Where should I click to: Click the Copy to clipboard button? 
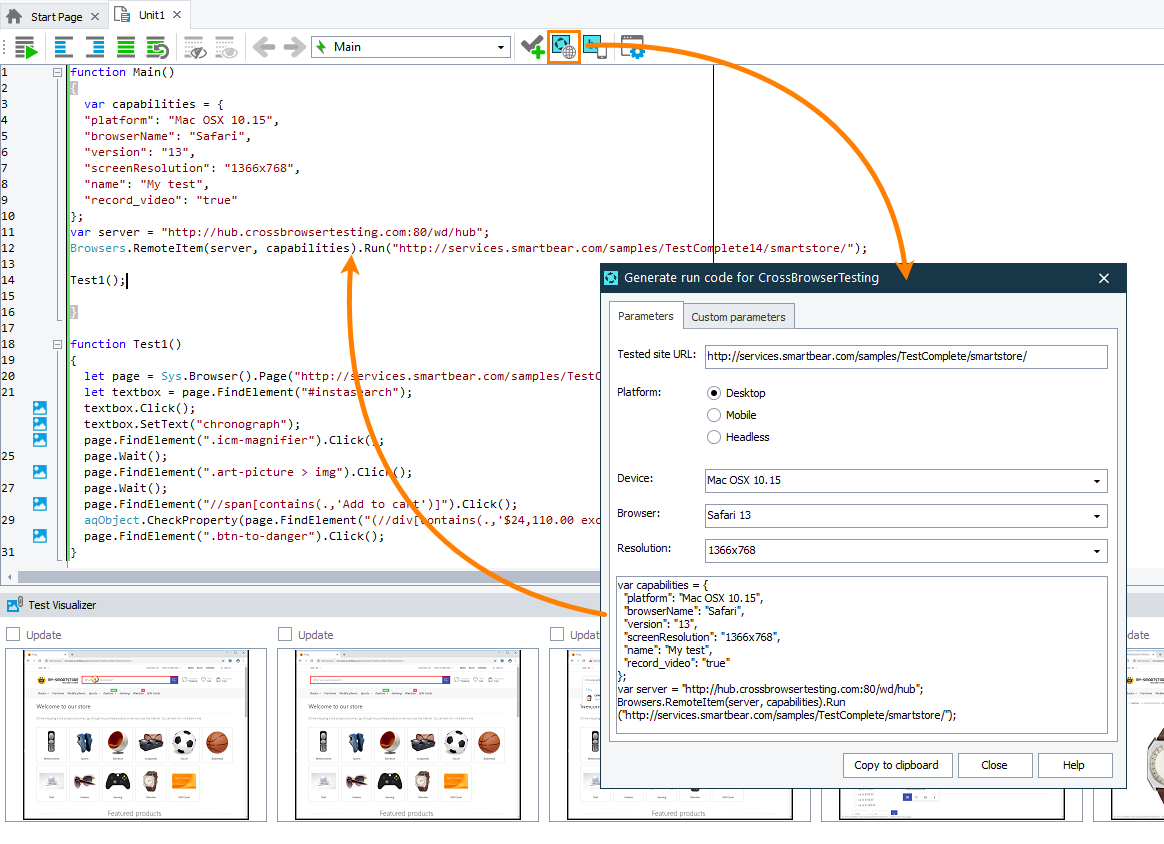click(897, 765)
